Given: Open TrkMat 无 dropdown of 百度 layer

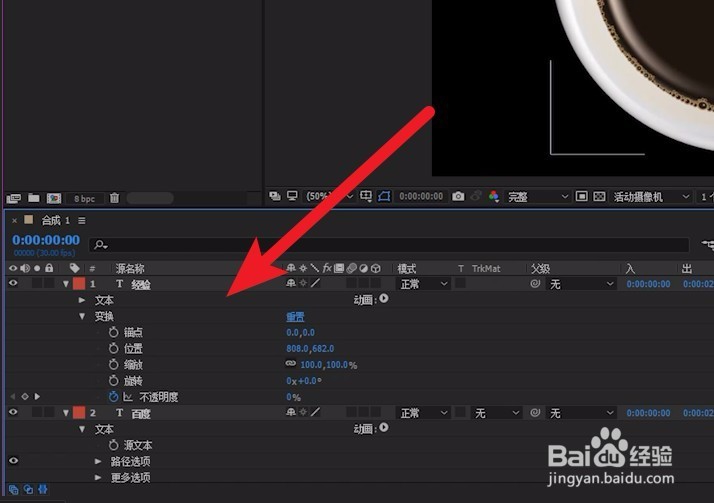Looking at the screenshot, I should tap(496, 413).
